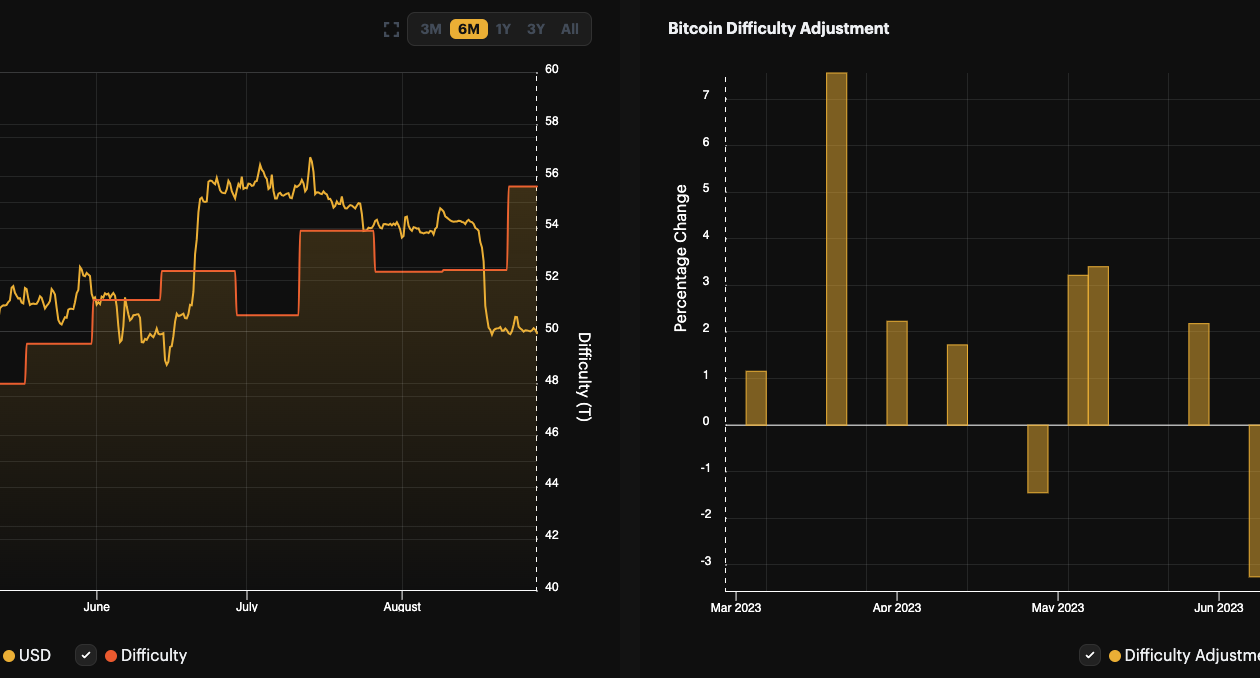Click the 7 tick on the percentage axis
Screen dimensions: 1260x678
click(x=706, y=96)
